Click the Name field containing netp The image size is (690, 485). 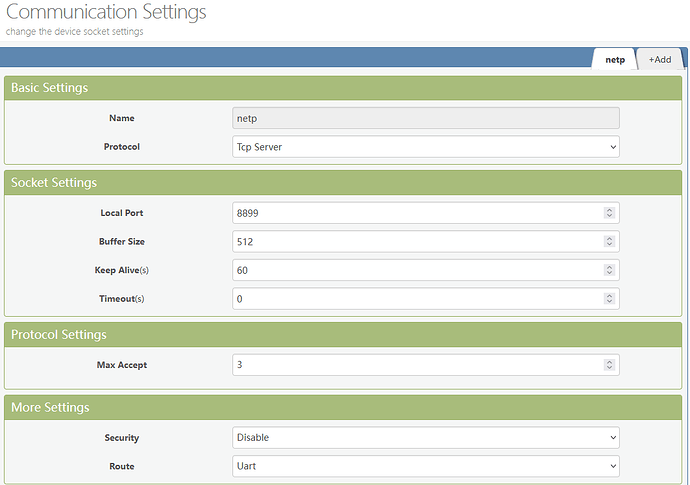point(425,118)
